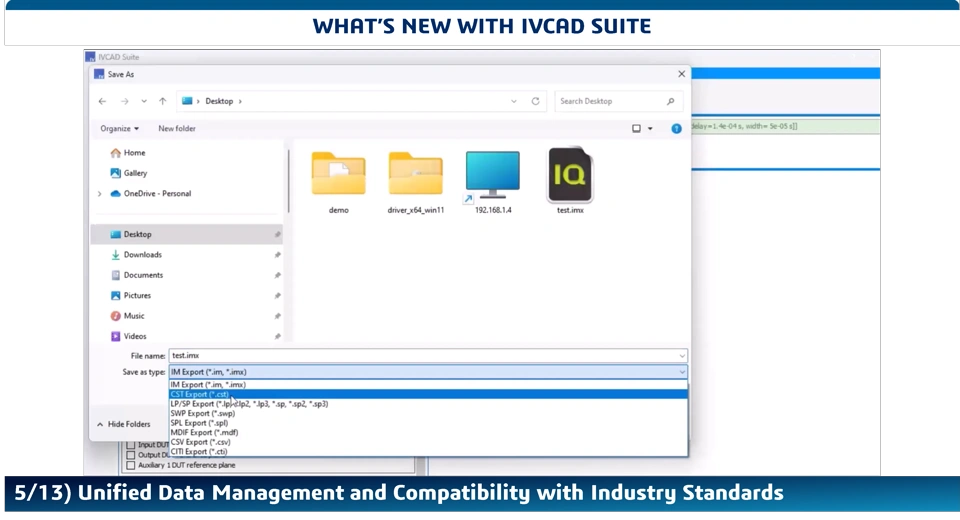Choose IM Export (*.im, *.imx) option

tap(428, 385)
